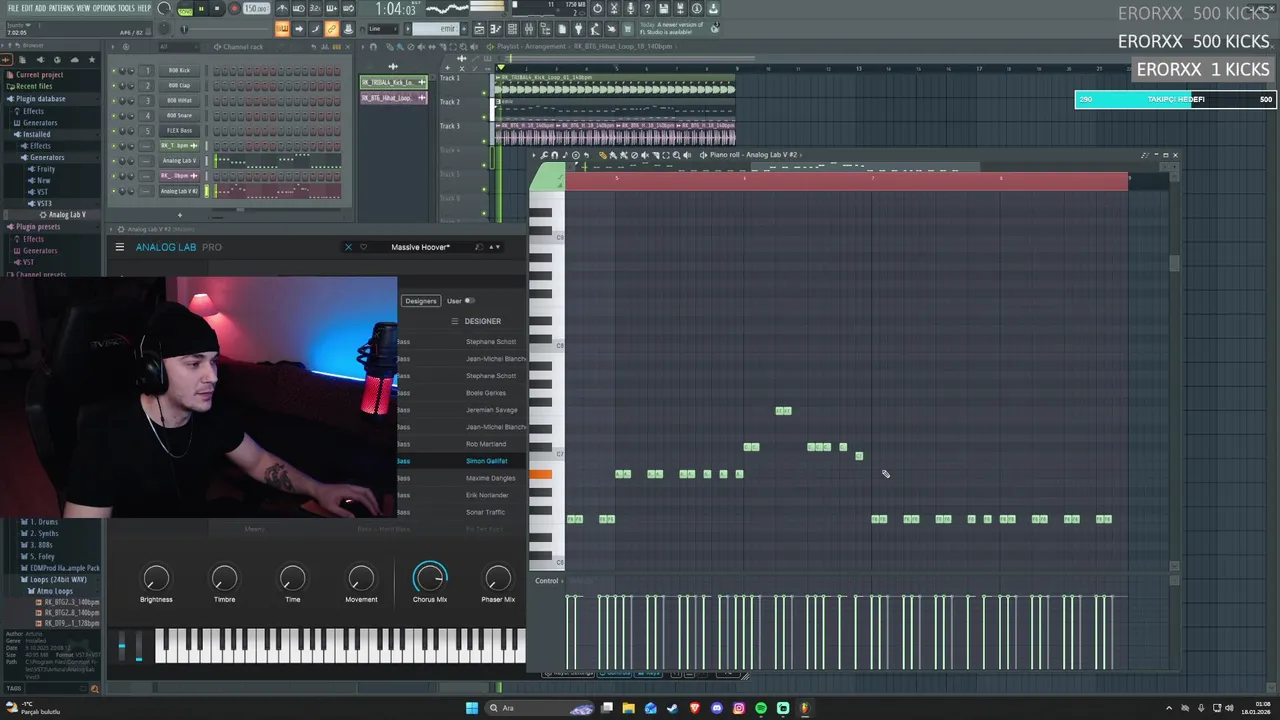Expand Plugin presets in browser
The image size is (1280, 720).
coord(38,227)
